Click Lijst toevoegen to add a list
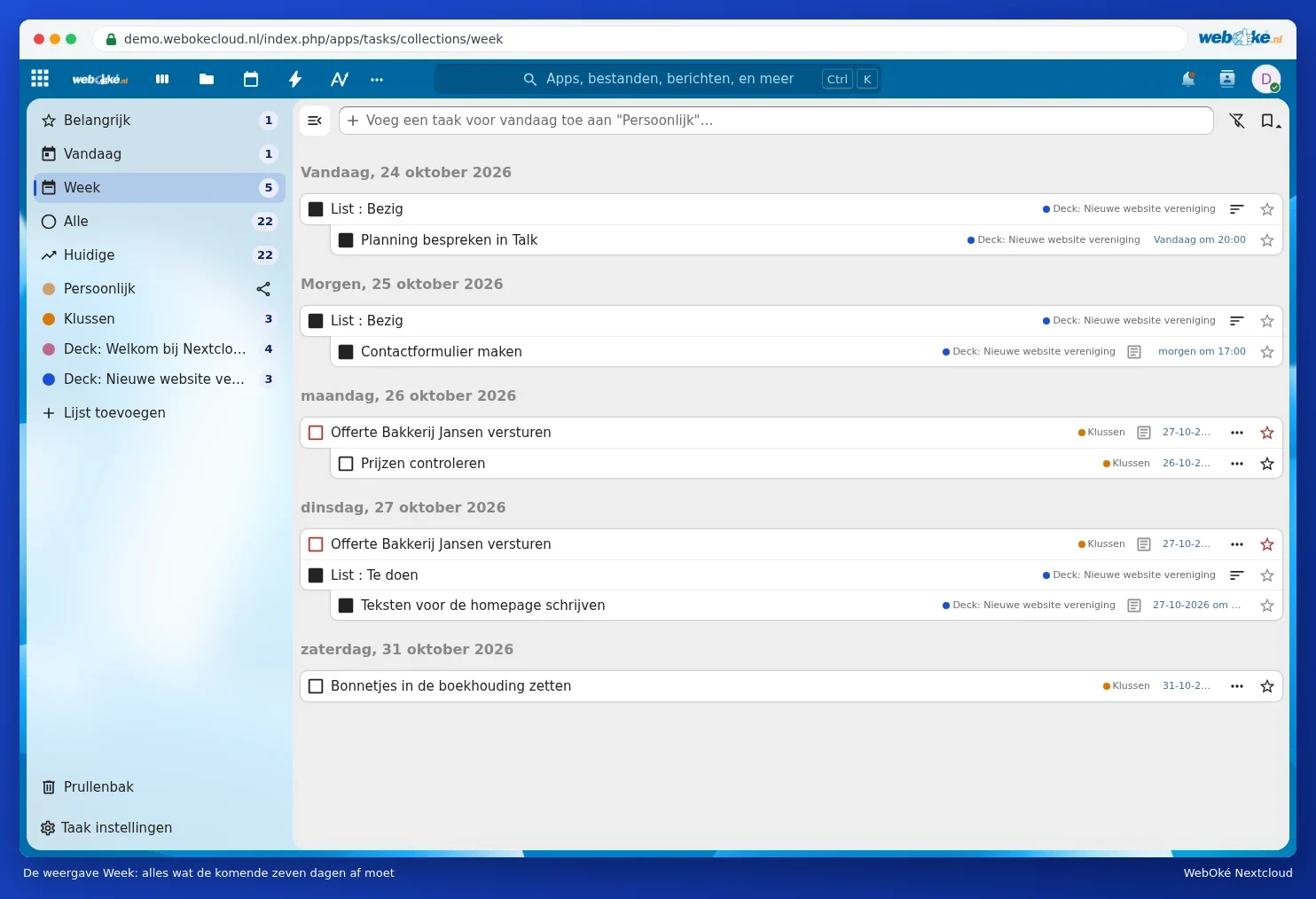This screenshot has width=1316, height=899. [160, 413]
